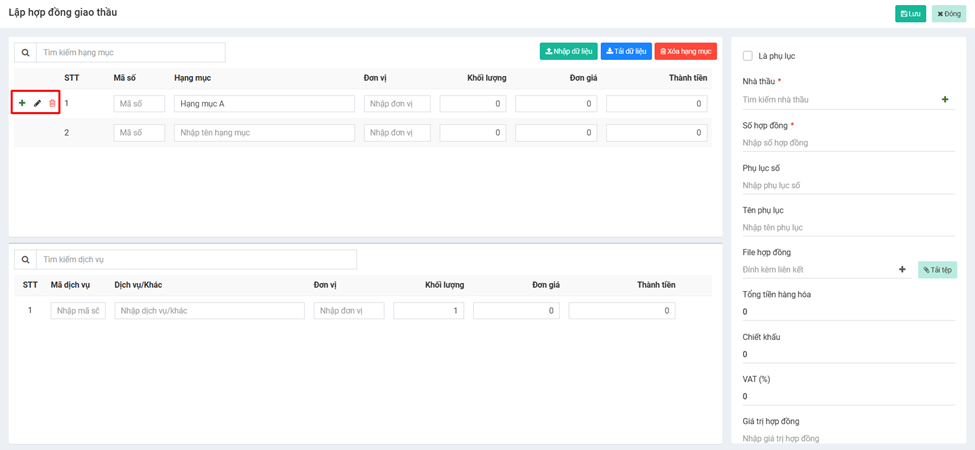Click the blue Tải dữ liệu button
Viewport: 975px width, 450px height.
pyautogui.click(x=626, y=51)
